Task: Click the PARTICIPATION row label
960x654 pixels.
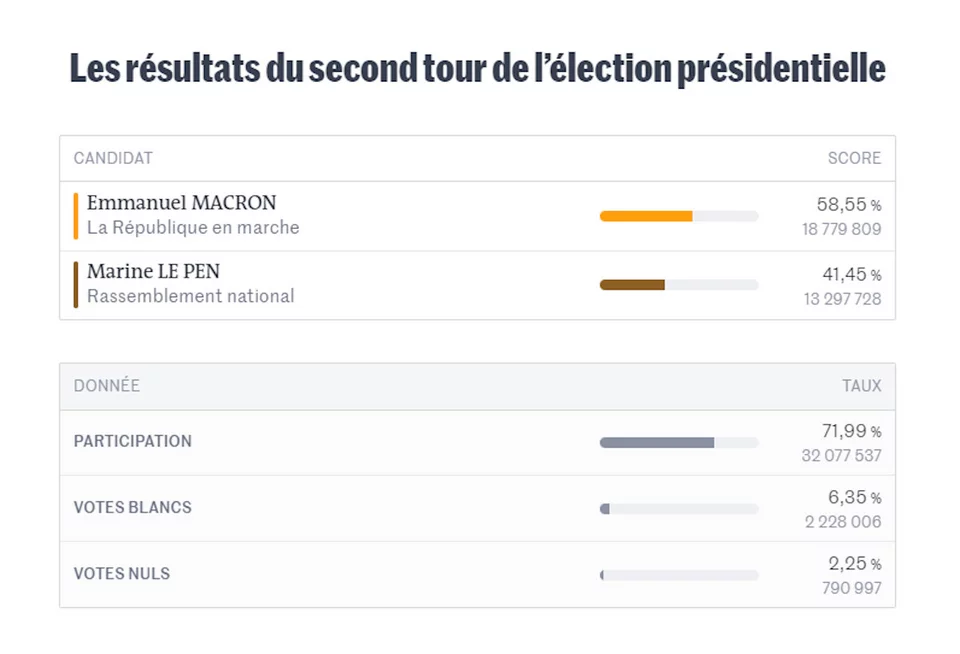Action: (x=133, y=441)
